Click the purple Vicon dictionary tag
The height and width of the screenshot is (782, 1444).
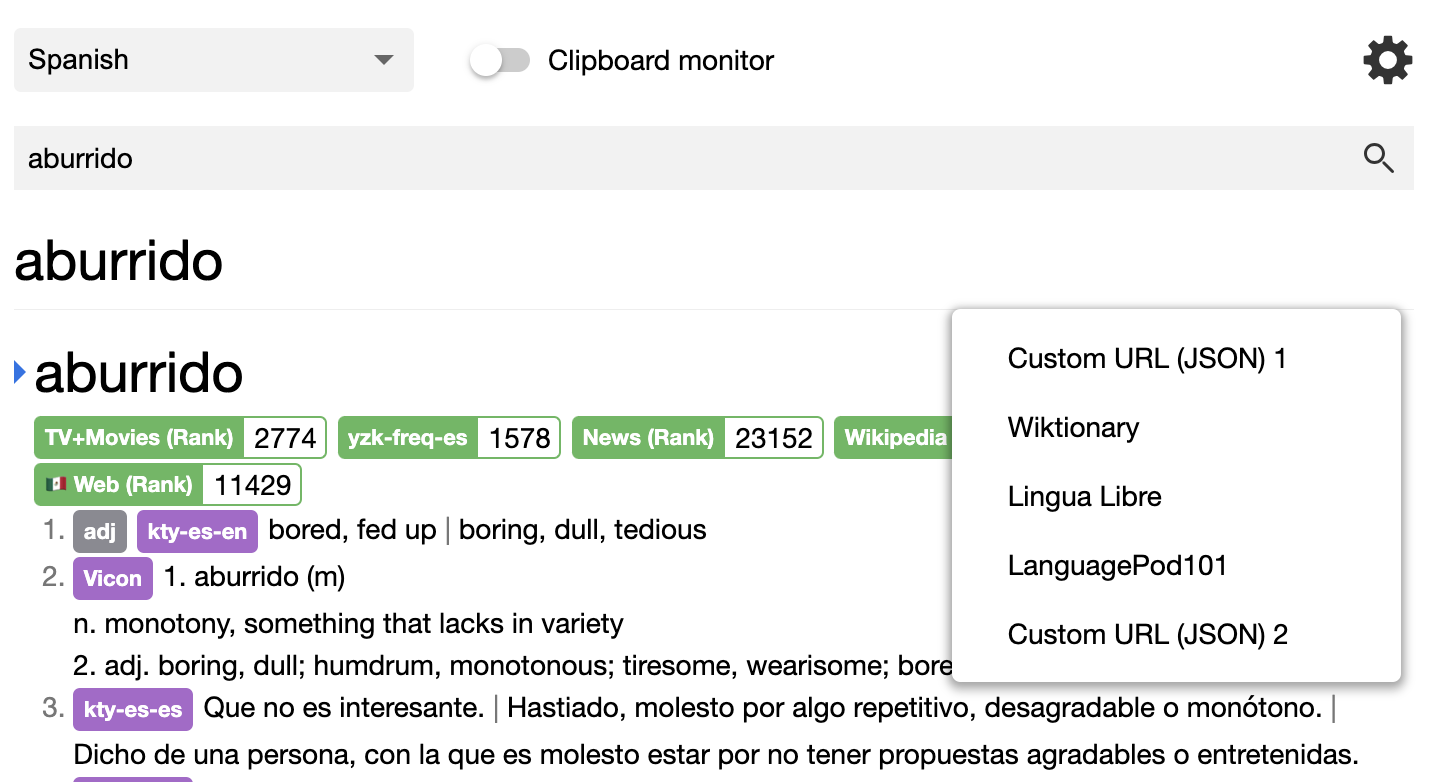pos(112,579)
